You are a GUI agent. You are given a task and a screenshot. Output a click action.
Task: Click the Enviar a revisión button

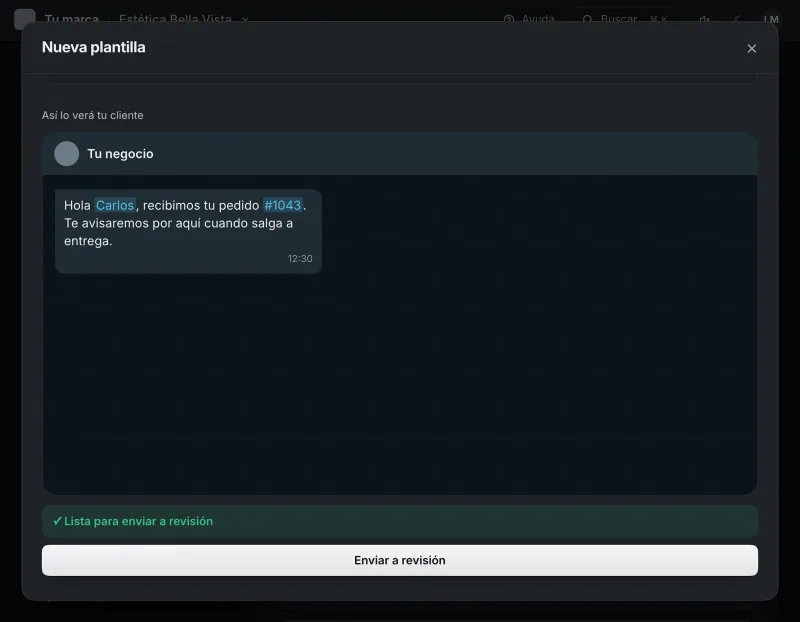click(399, 560)
